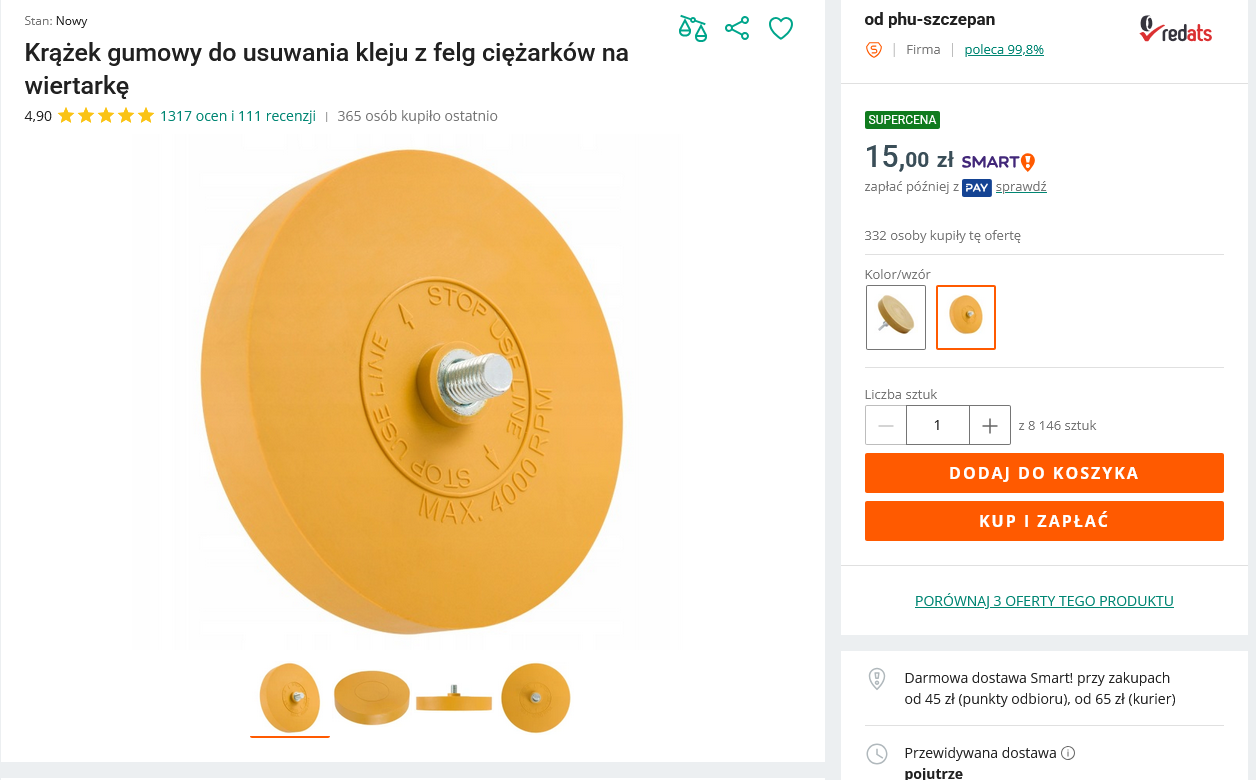1256x780 pixels.
Task: Decrease the quantity with the minus button
Action: [x=886, y=426]
